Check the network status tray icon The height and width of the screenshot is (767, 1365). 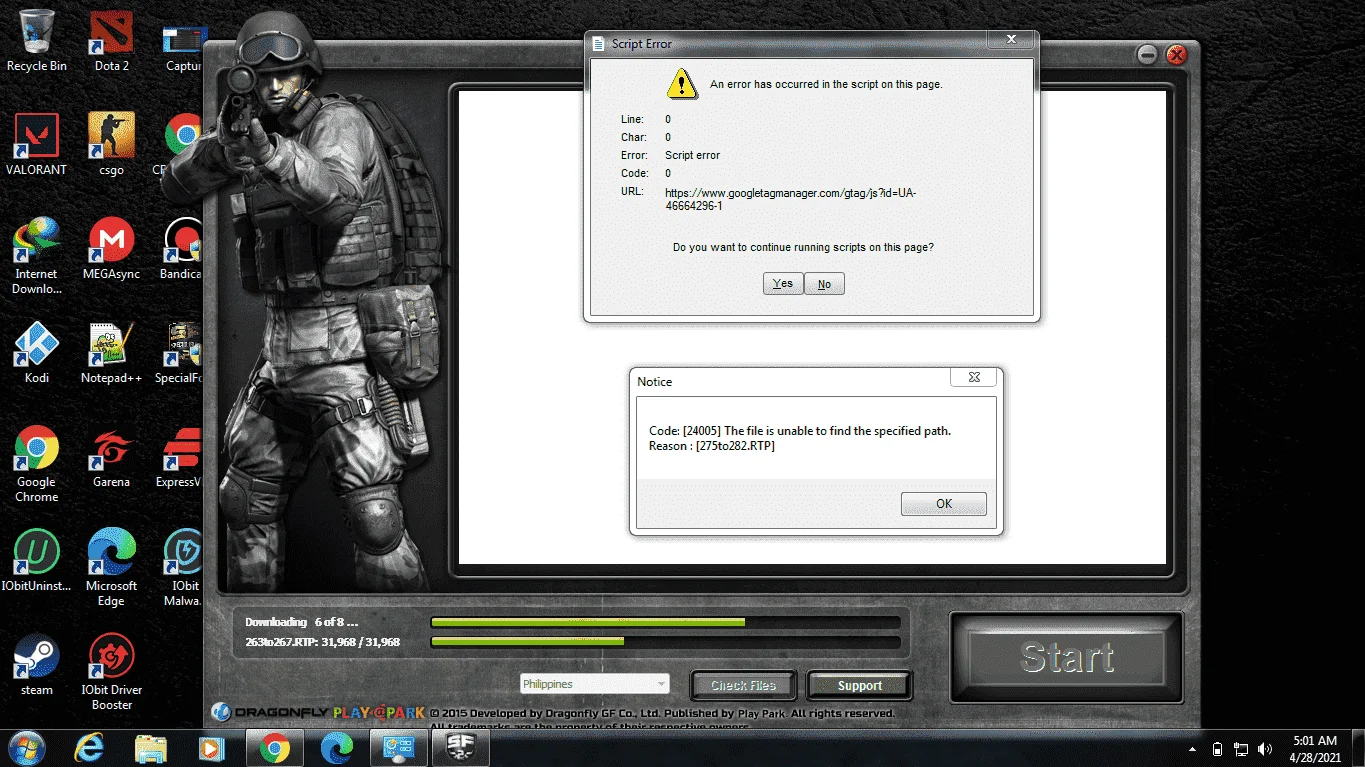(1241, 749)
